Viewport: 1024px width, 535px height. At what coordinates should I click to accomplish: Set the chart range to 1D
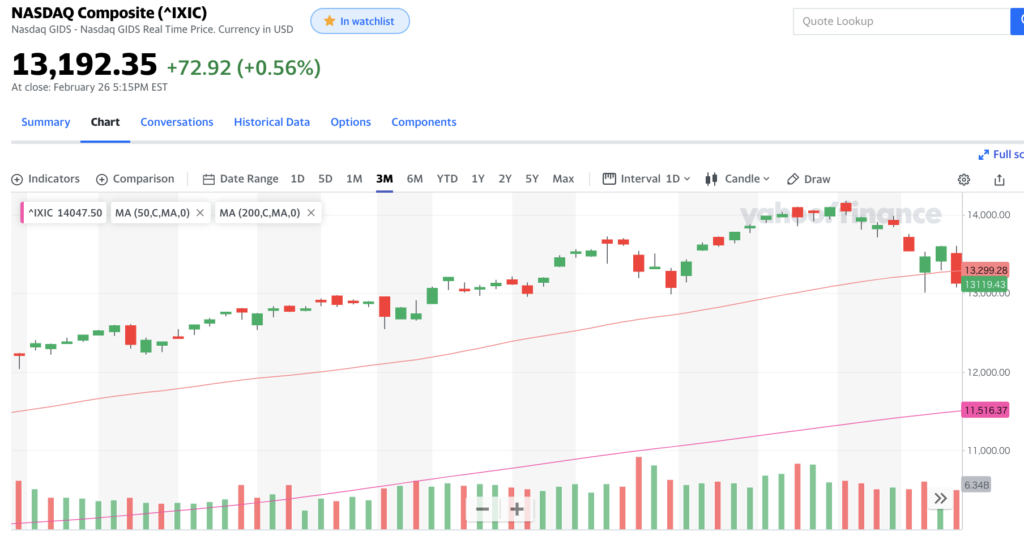(297, 179)
